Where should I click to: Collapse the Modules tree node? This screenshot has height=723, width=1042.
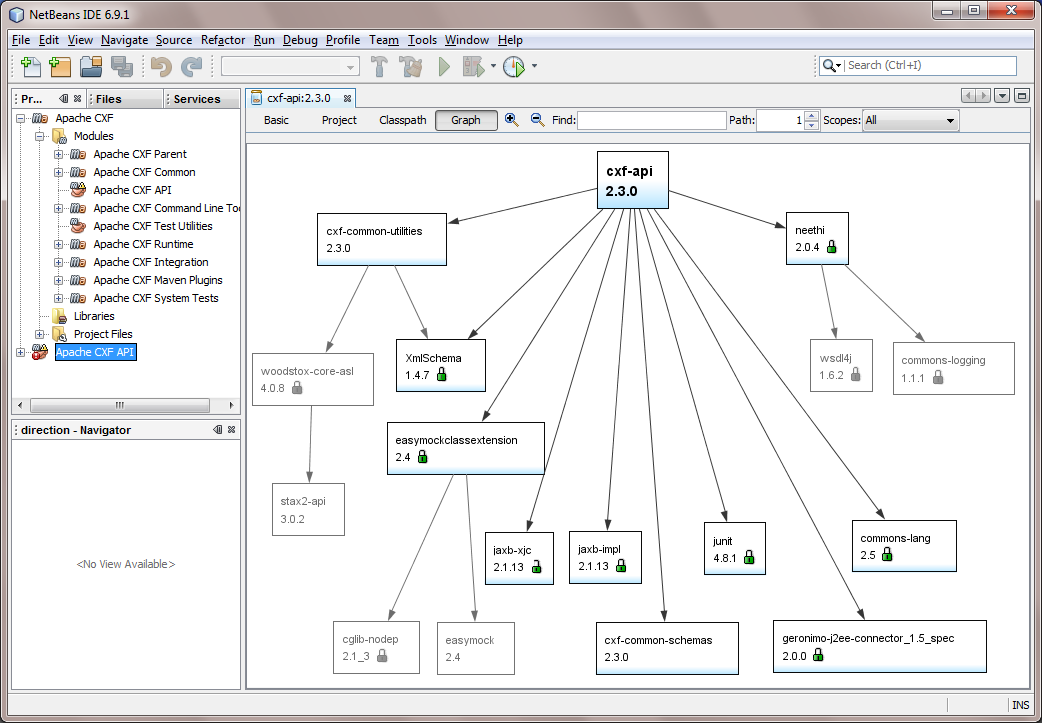tap(40, 136)
